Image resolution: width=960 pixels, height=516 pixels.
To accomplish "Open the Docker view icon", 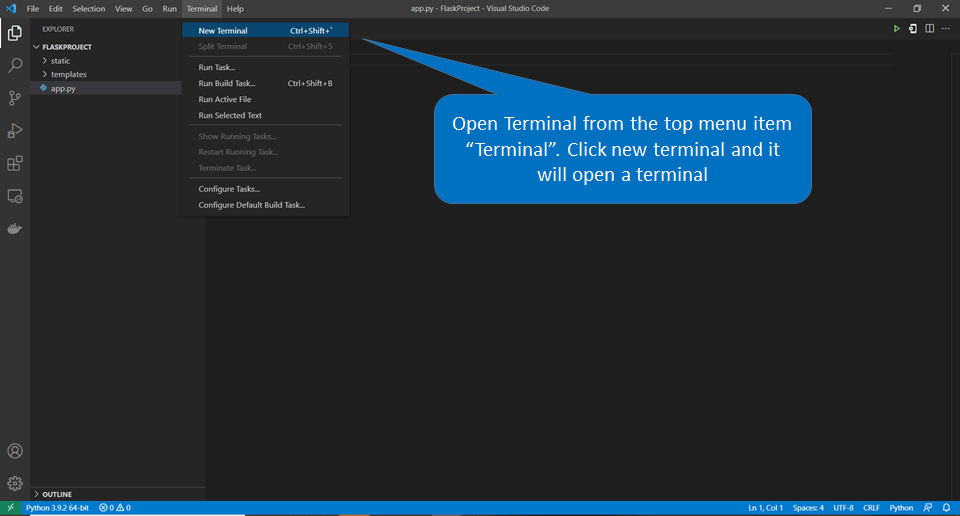I will [x=15, y=228].
